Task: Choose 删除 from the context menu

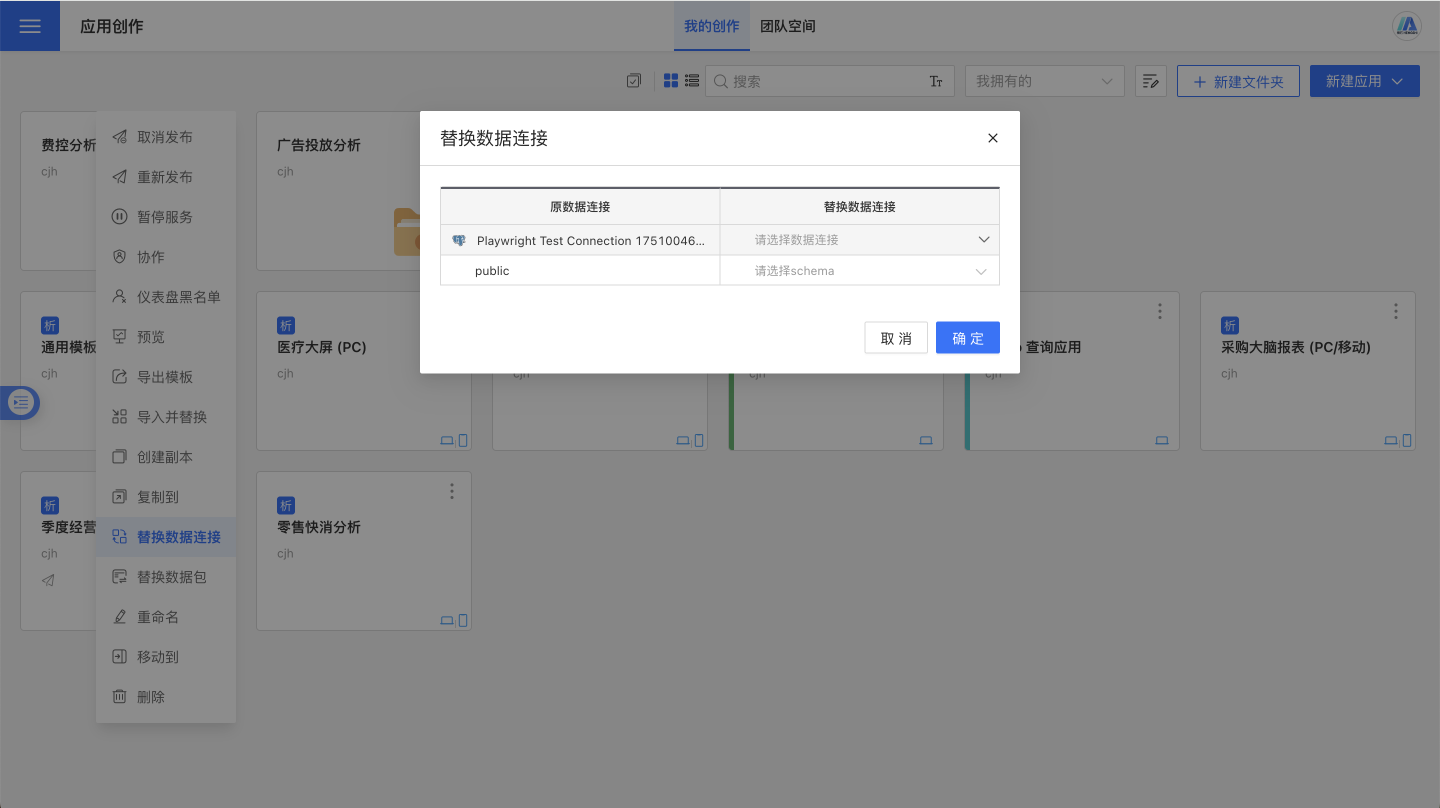Action: tap(151, 697)
